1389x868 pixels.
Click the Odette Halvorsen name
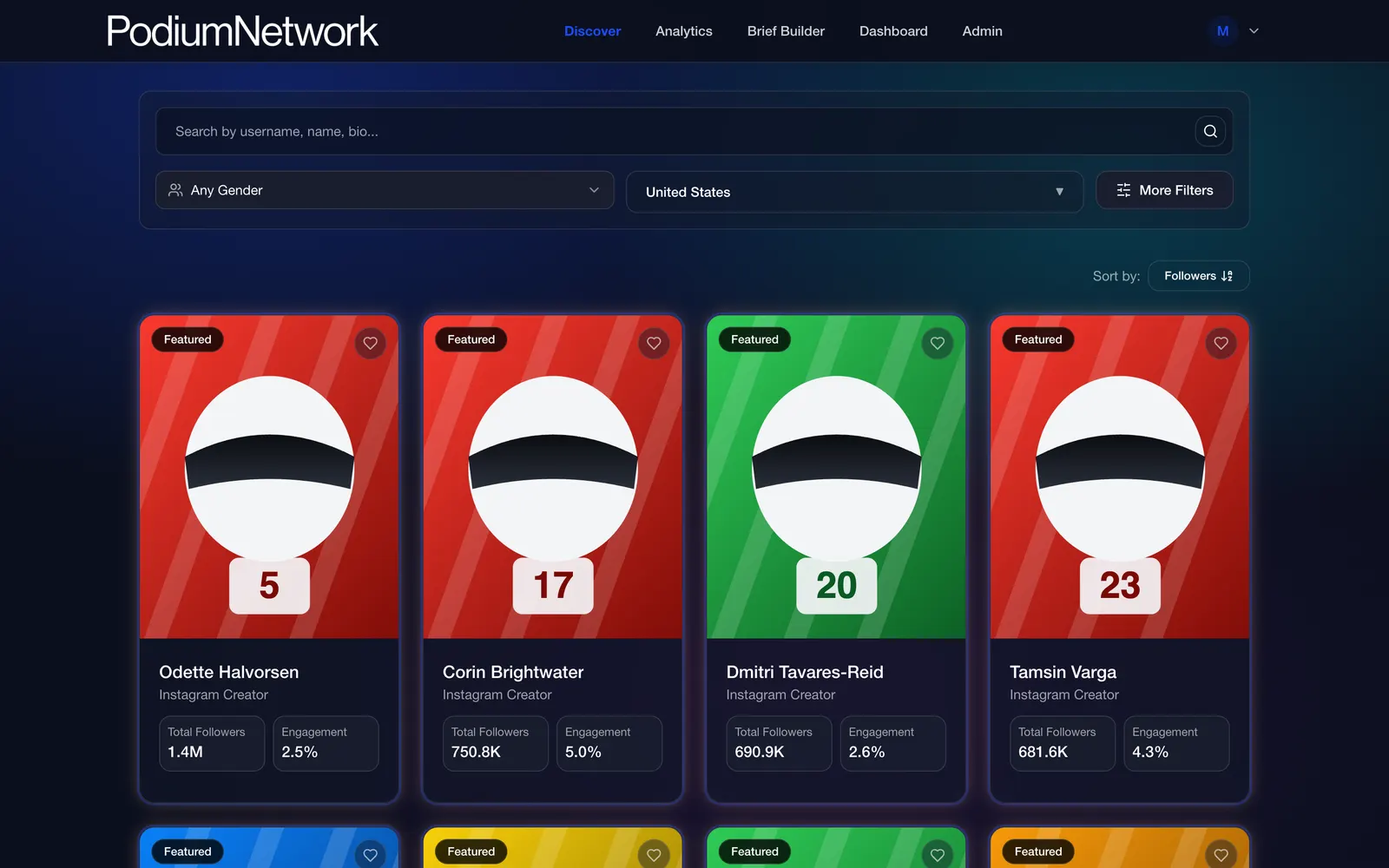(x=229, y=672)
